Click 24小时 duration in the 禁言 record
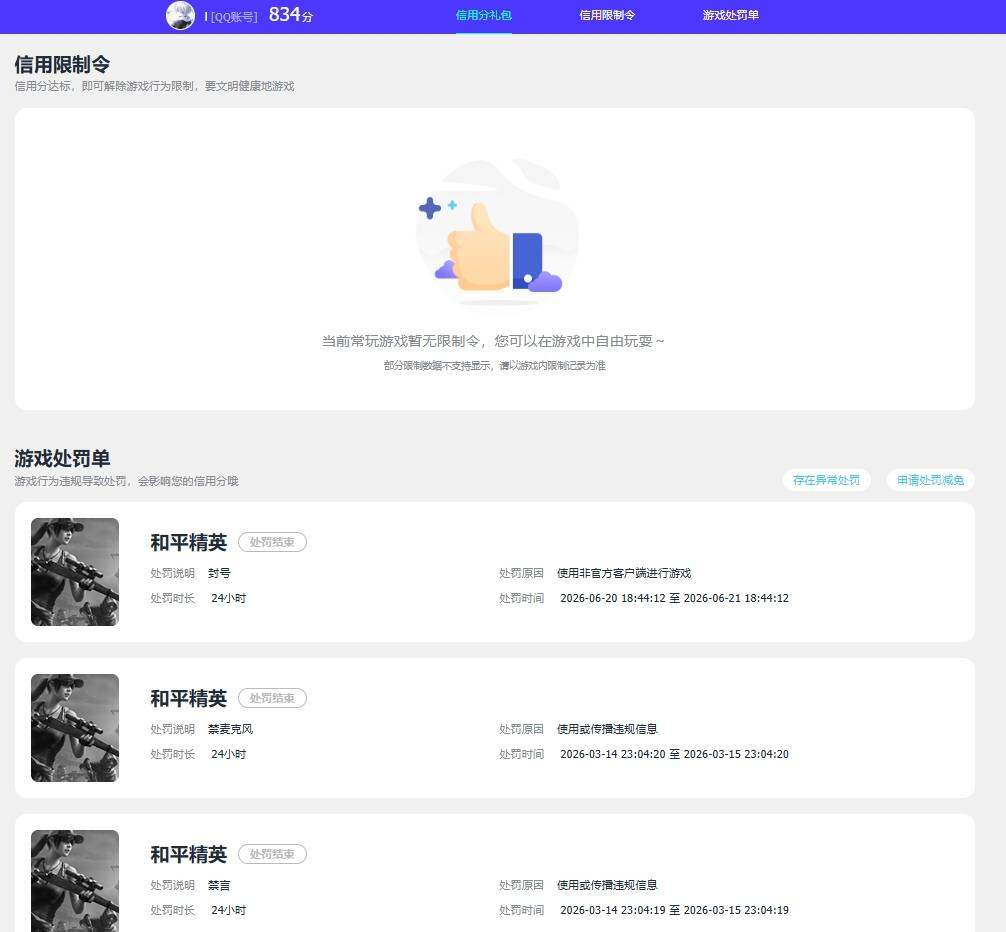Image resolution: width=1006 pixels, height=932 pixels. pyautogui.click(x=229, y=910)
